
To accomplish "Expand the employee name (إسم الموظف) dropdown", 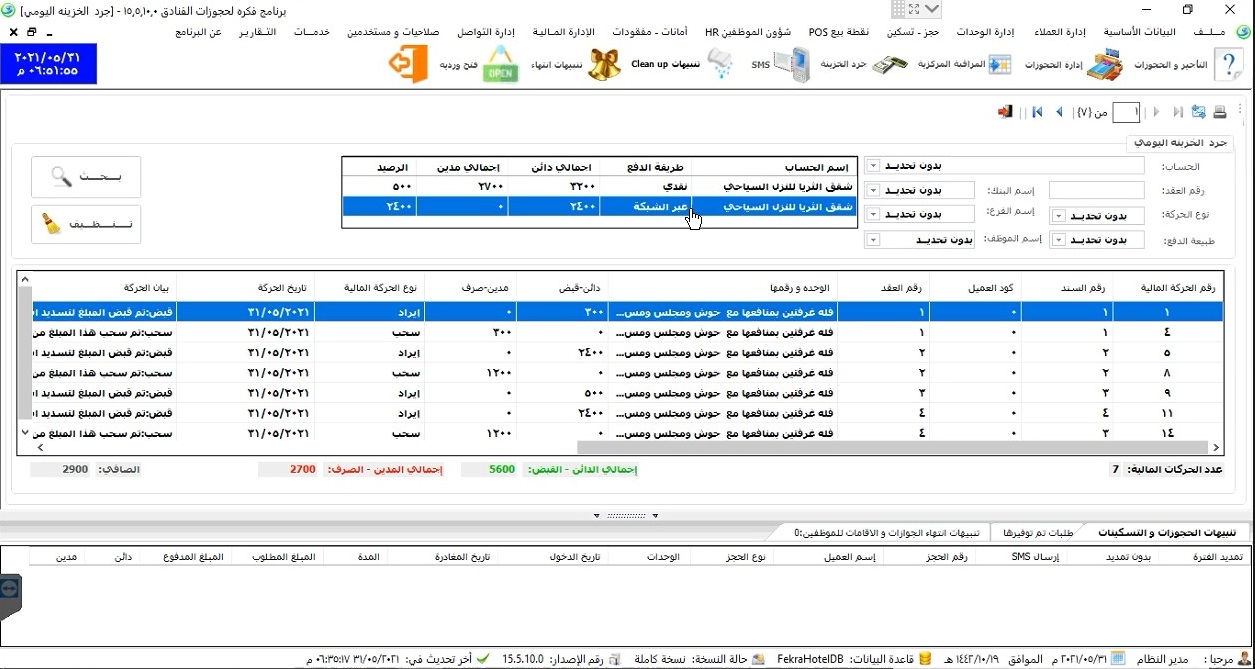I will click(x=873, y=240).
